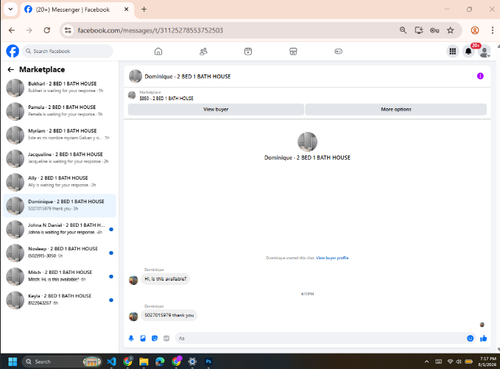This screenshot has width=500, height=369.
Task: Choose a sticker icon in composer
Action: tap(155, 338)
